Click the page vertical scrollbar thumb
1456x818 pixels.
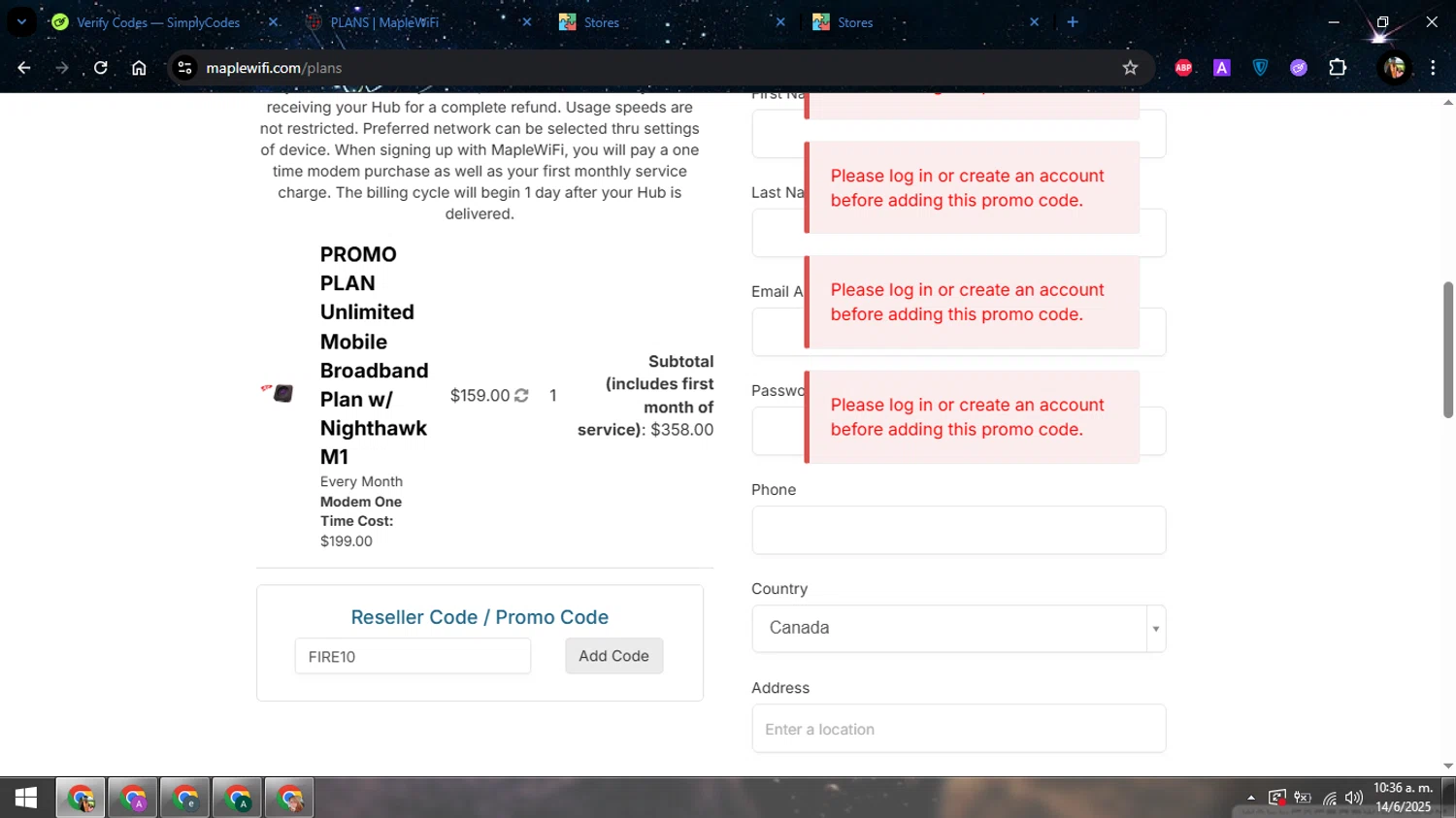(1448, 349)
